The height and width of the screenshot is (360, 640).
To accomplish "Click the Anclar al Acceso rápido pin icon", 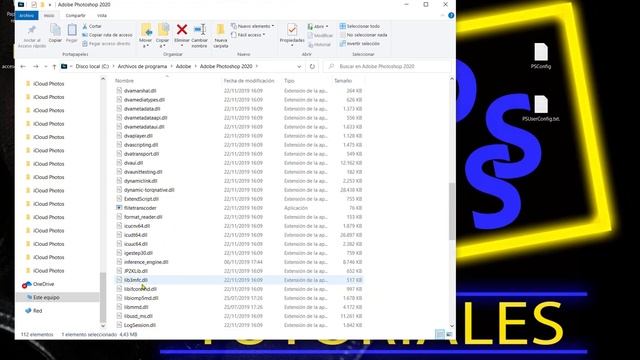I will [32, 30].
